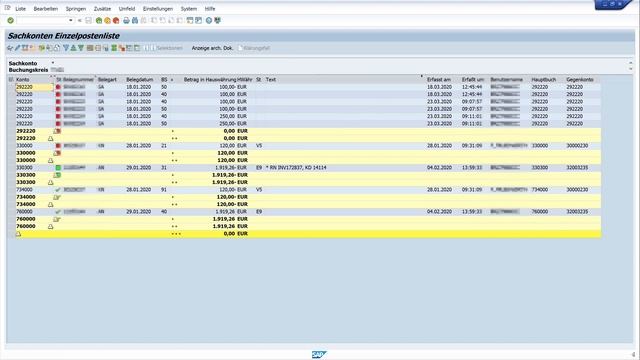Click the red status icon in first 292220 row
Viewport: 640px width, 360px height.
pyautogui.click(x=58, y=87)
